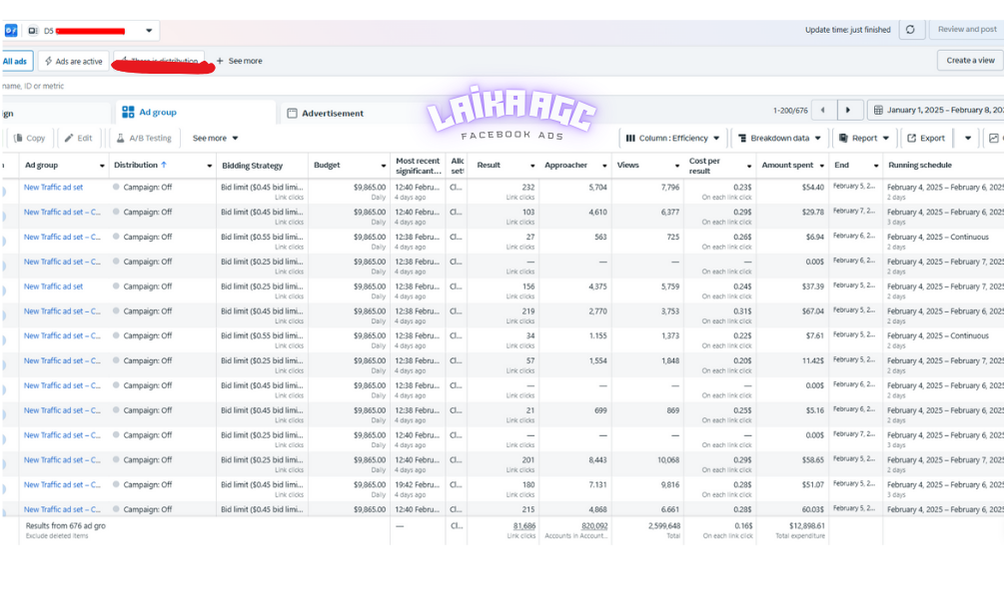Go to next page arrow
The height and width of the screenshot is (590, 1004).
point(848,110)
